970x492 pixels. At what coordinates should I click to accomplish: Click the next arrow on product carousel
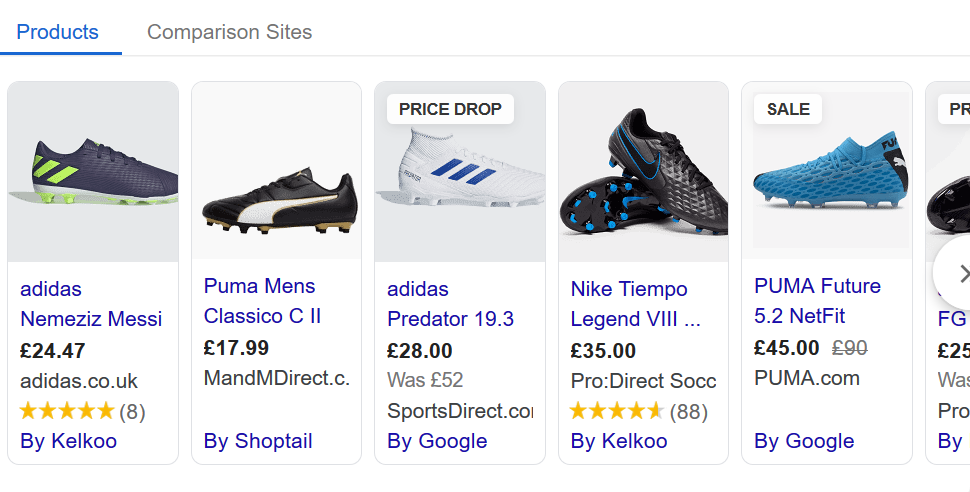tap(958, 273)
